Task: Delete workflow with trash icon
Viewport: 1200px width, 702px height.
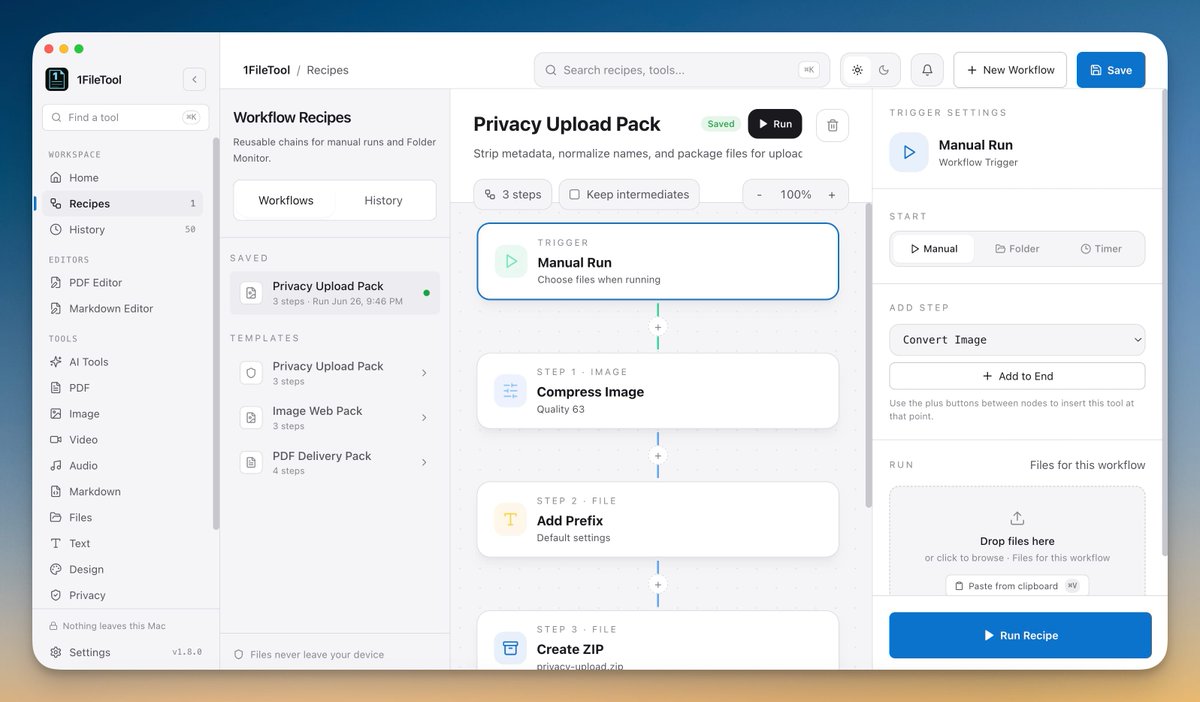Action: point(833,125)
